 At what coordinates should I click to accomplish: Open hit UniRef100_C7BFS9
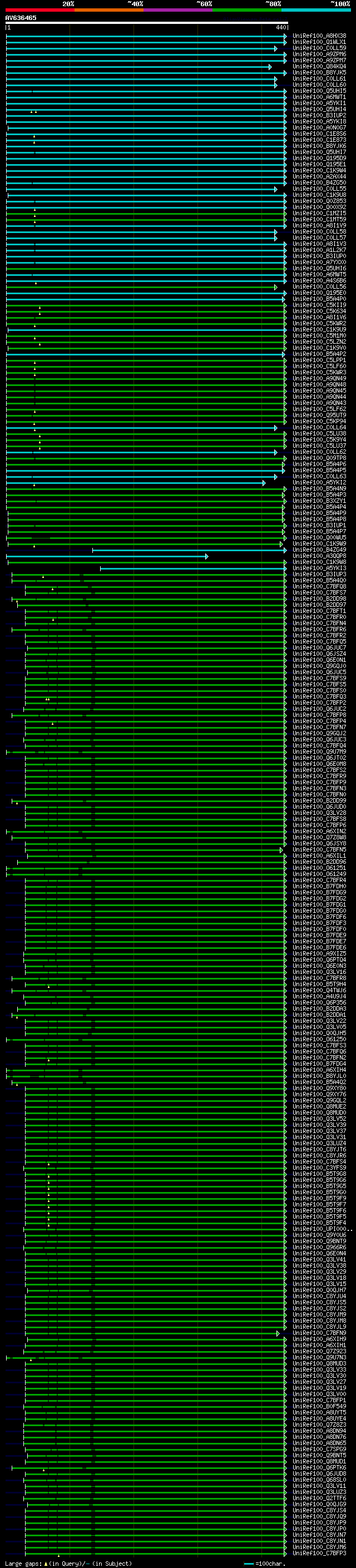(319, 678)
